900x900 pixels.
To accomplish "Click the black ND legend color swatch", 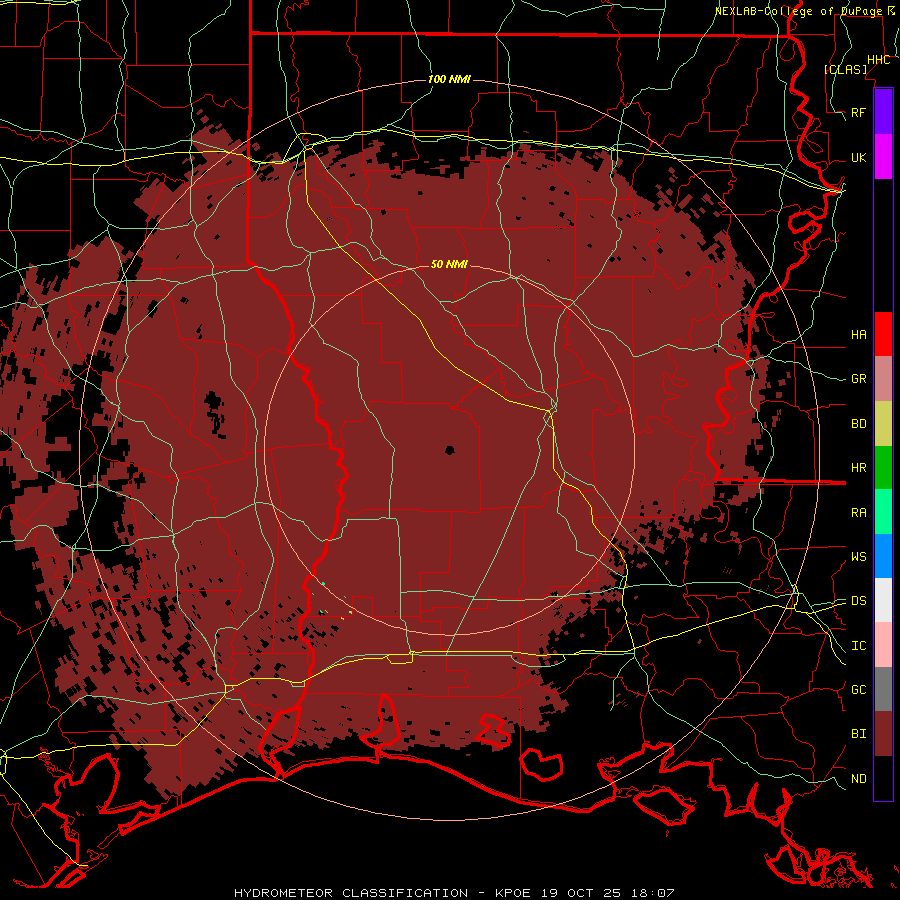I will click(883, 778).
